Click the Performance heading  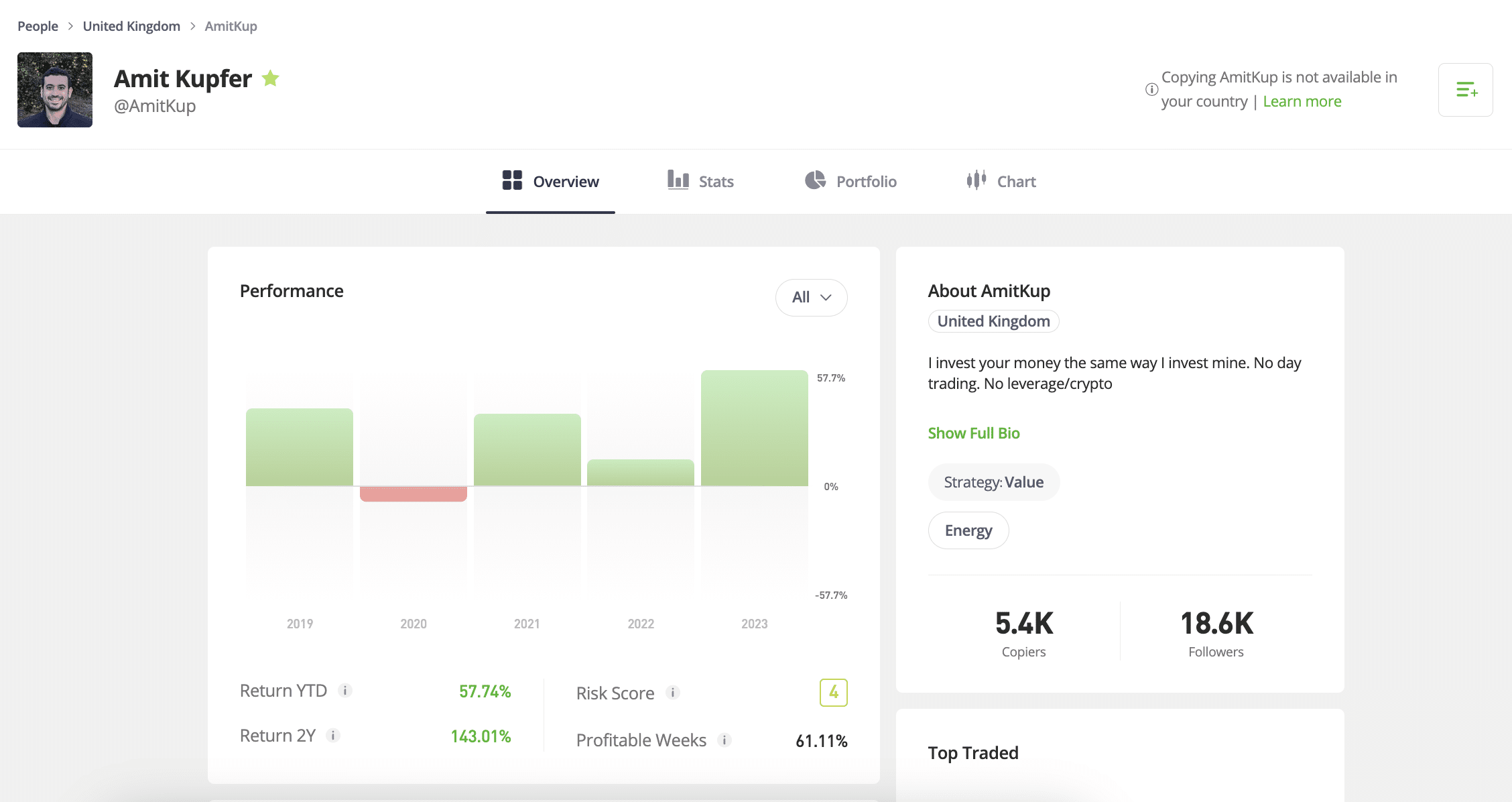(292, 291)
